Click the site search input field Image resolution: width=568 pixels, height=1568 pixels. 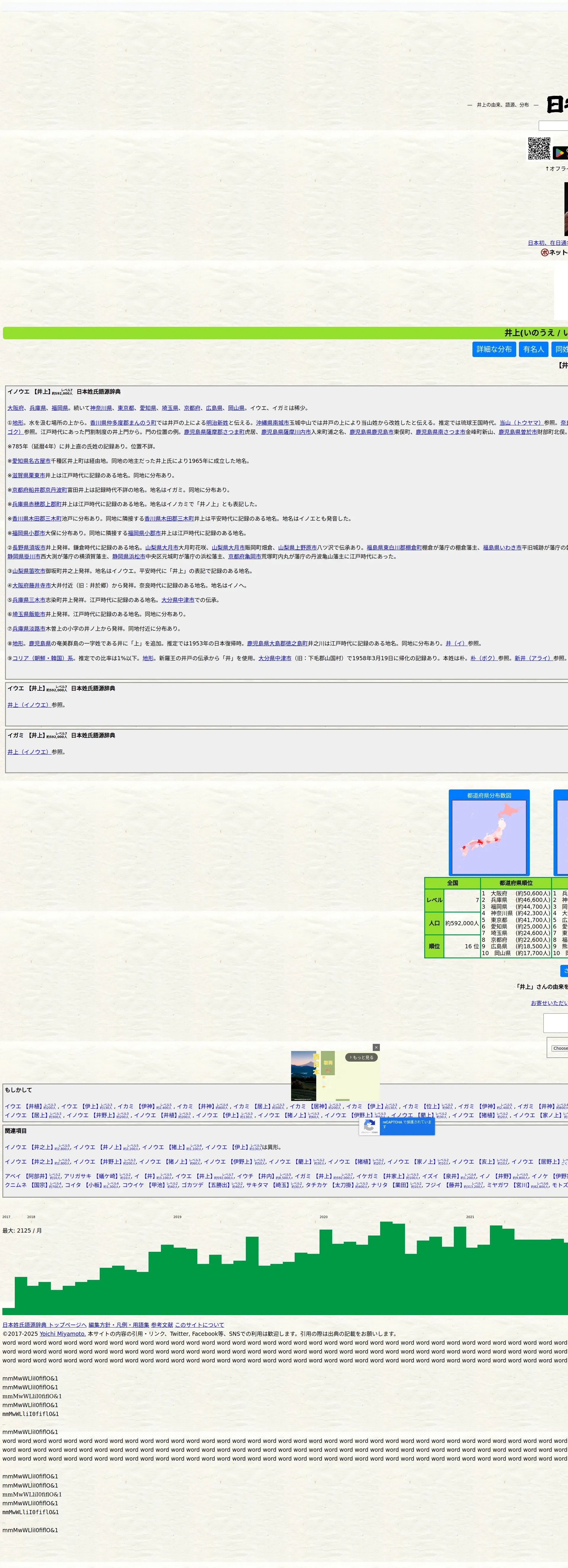pos(554,126)
